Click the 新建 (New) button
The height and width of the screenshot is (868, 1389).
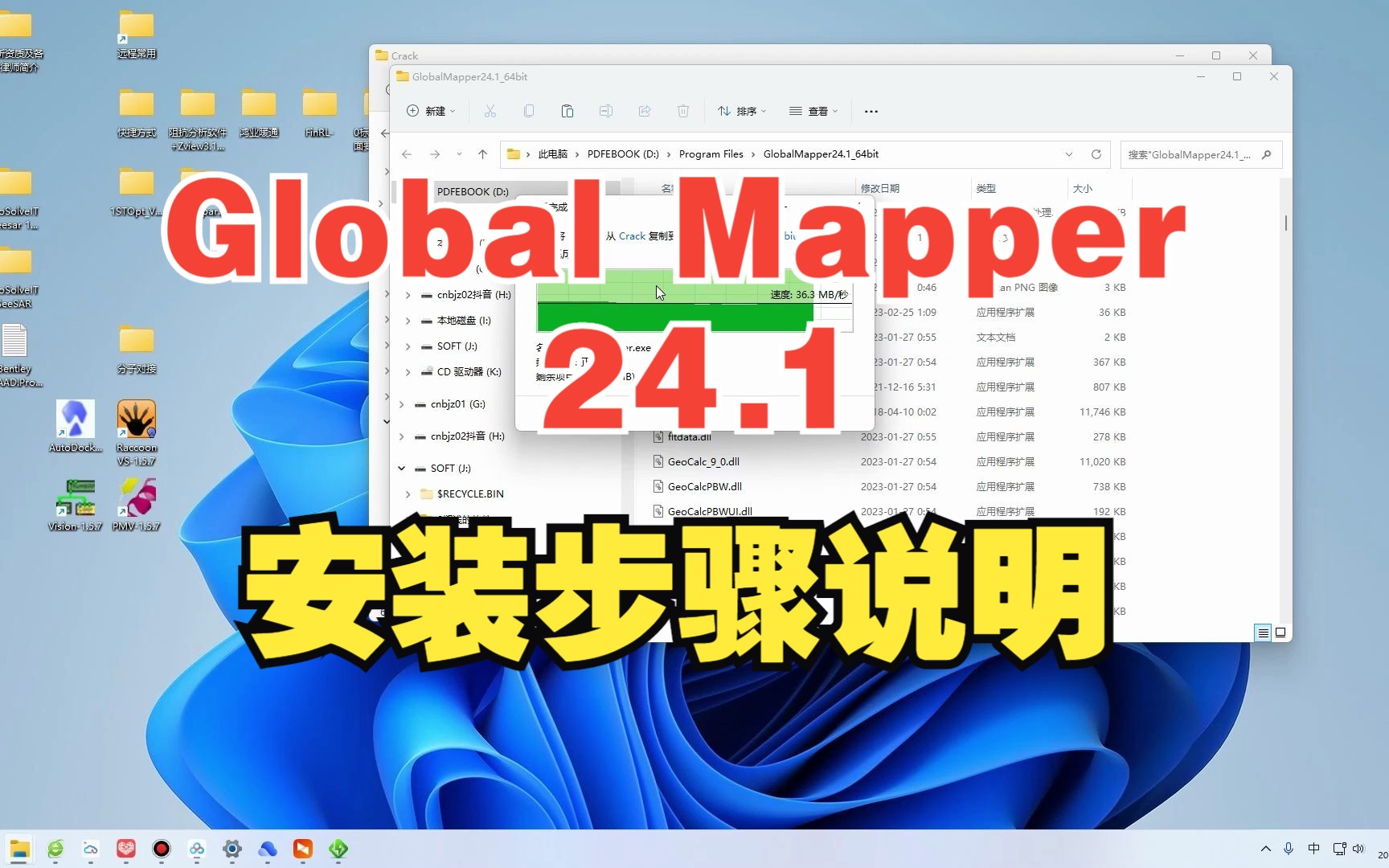pos(431,111)
